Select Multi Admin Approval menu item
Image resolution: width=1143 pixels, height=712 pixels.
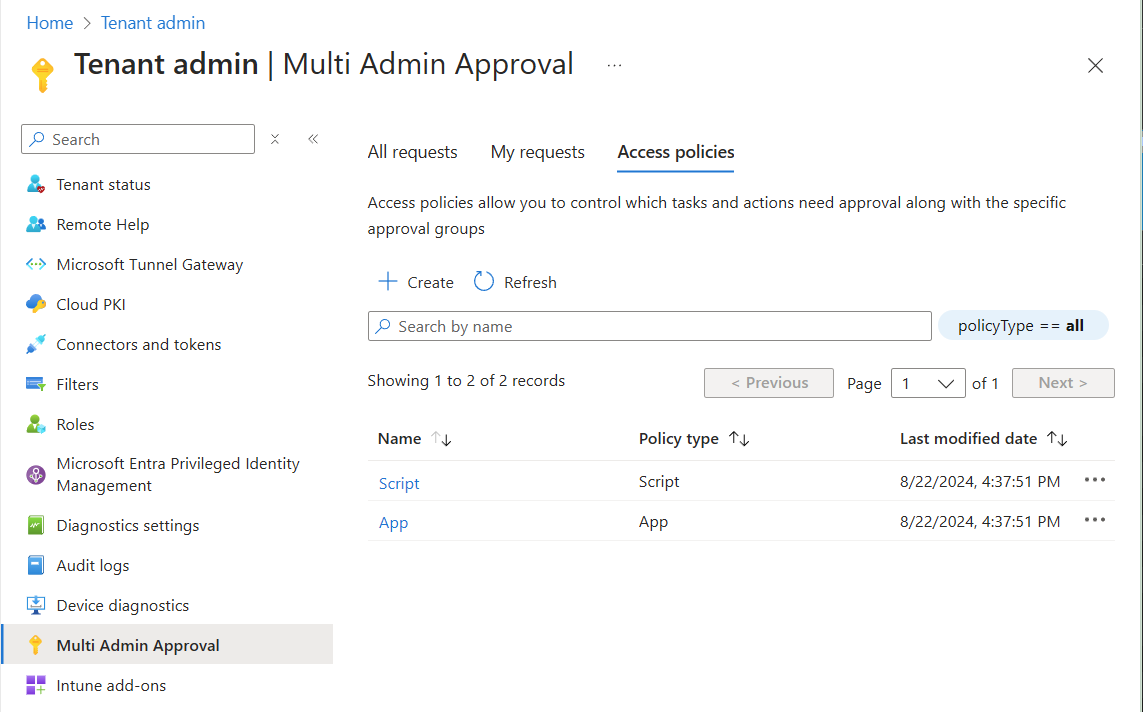(168, 645)
